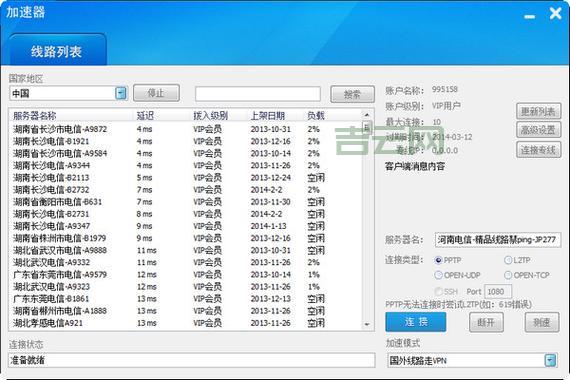Focus the server search input field
The image size is (570, 380).
[x=258, y=94]
